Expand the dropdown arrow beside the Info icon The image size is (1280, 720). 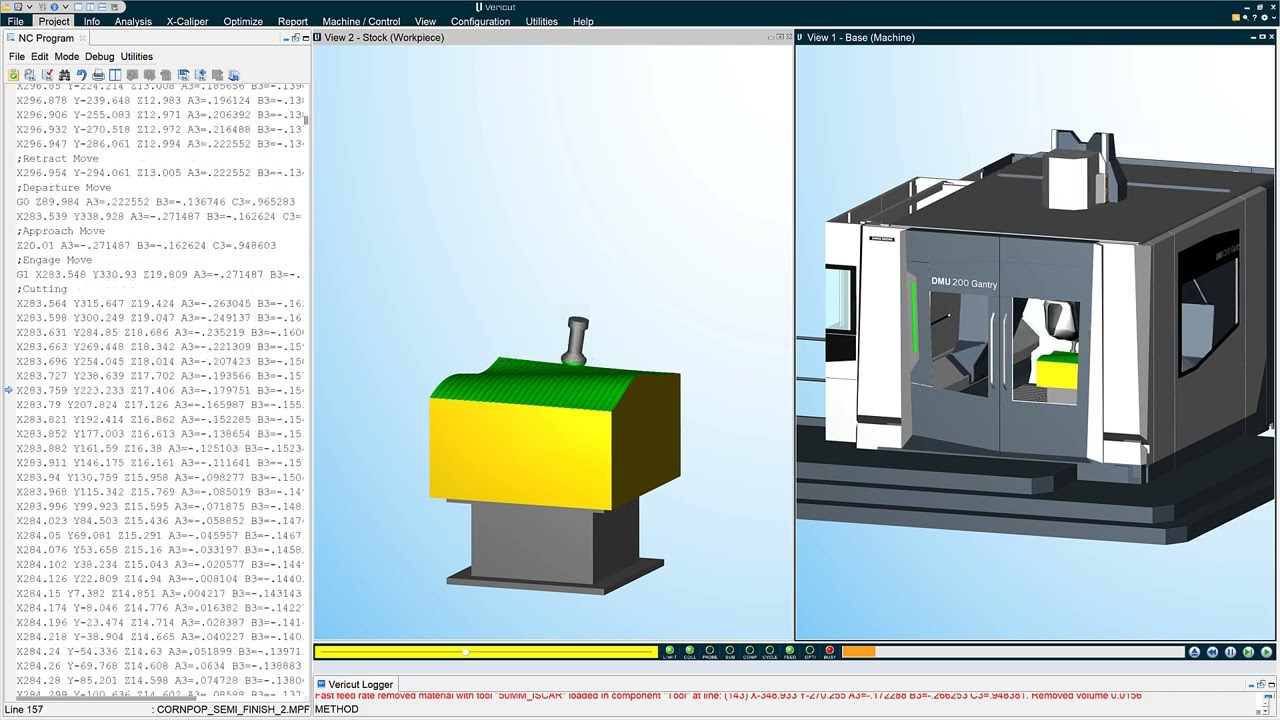tap(65, 7)
